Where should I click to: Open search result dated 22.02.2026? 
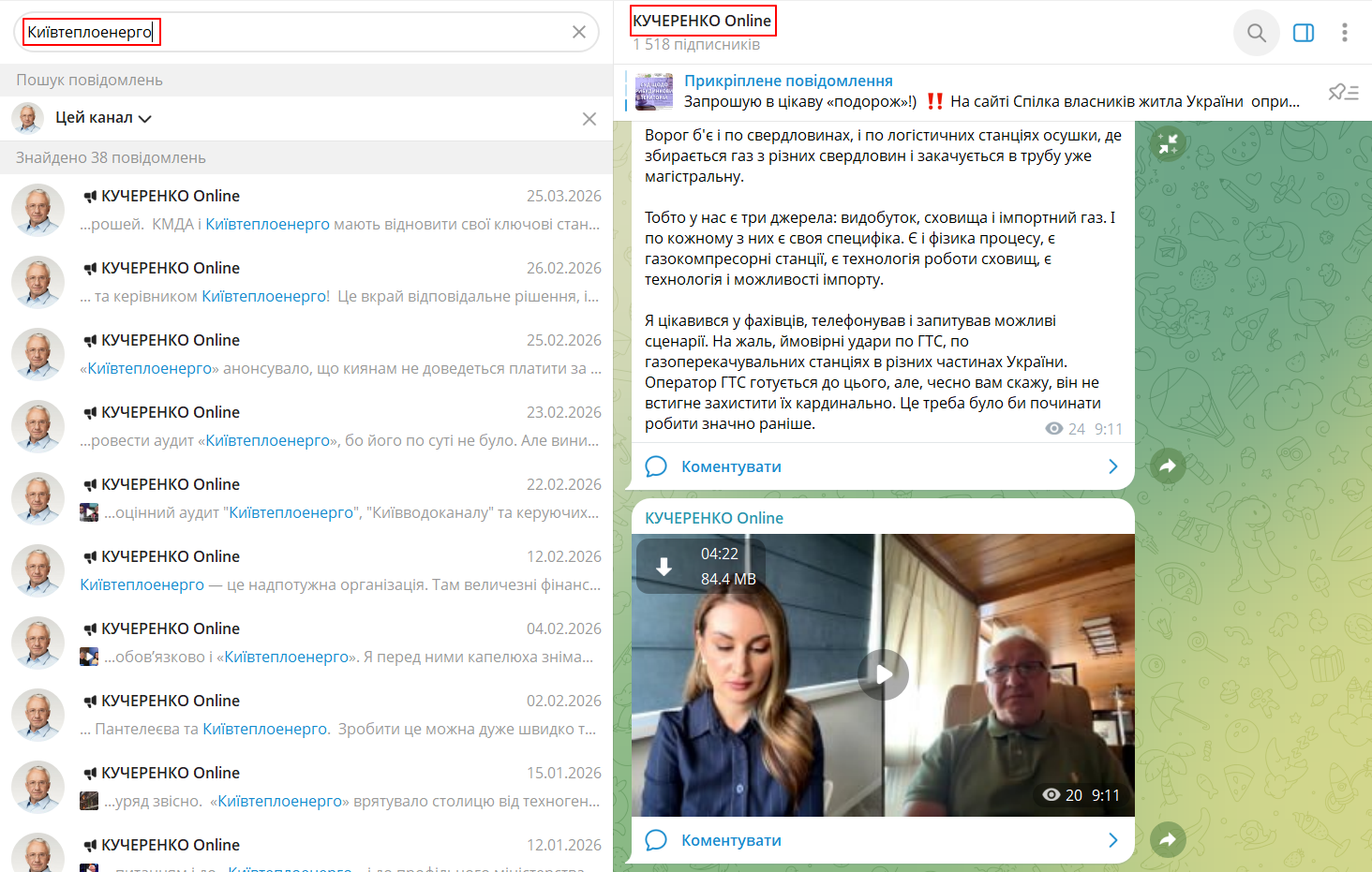click(306, 498)
